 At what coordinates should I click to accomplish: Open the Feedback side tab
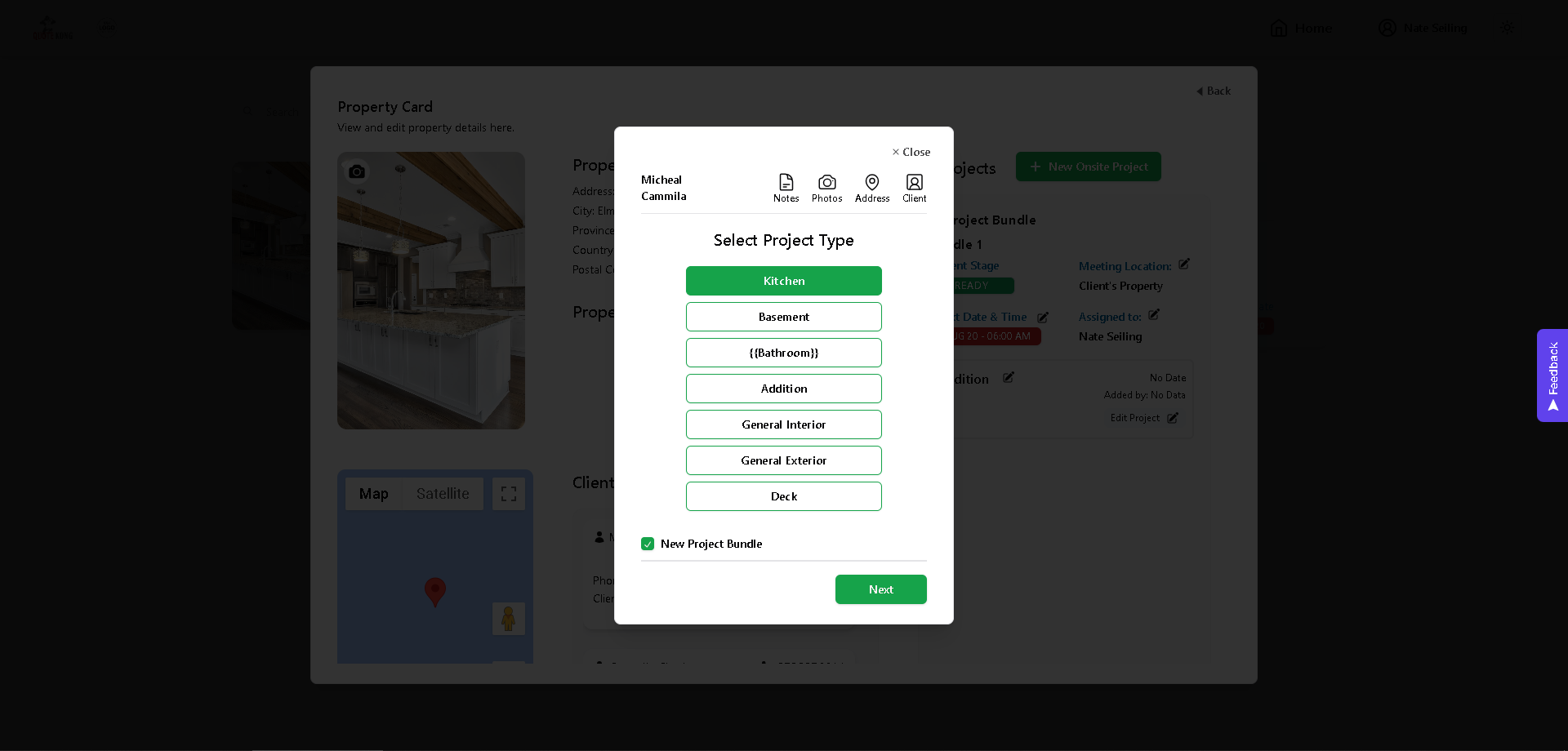pos(1552,375)
